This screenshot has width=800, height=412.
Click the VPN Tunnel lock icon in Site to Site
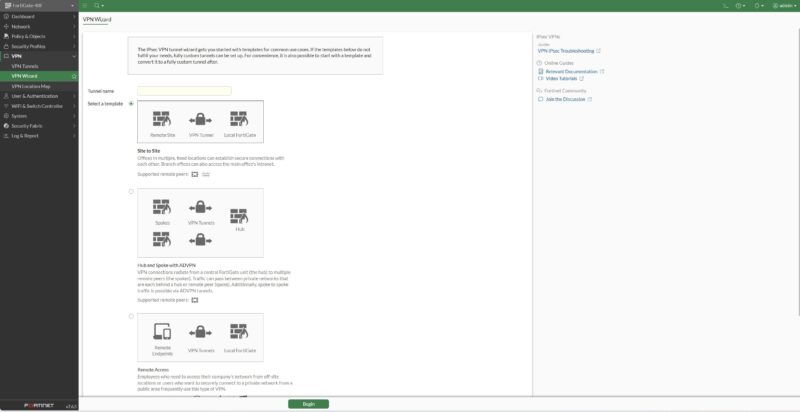click(200, 120)
